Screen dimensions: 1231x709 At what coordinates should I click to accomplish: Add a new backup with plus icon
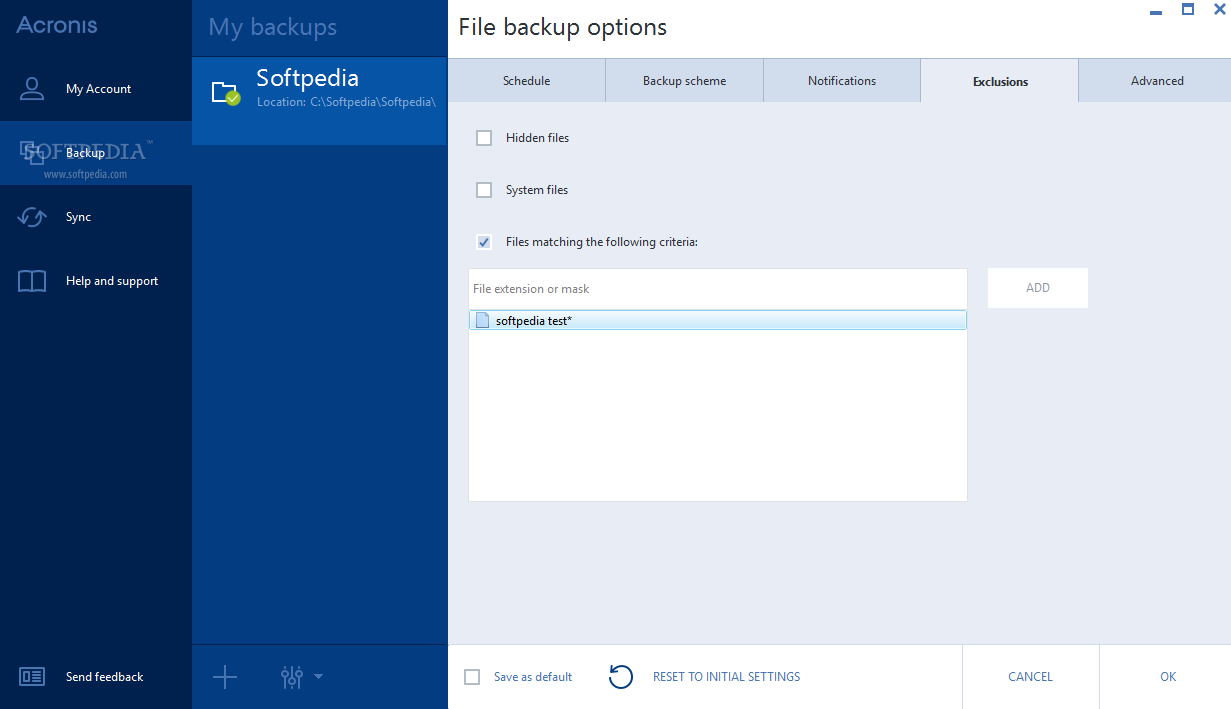click(x=225, y=677)
